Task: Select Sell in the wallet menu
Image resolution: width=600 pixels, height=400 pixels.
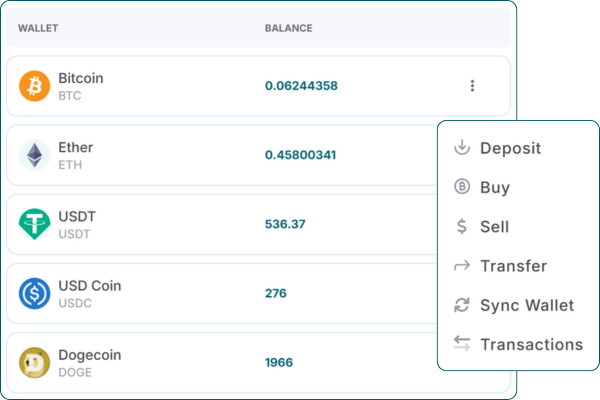Action: click(494, 227)
